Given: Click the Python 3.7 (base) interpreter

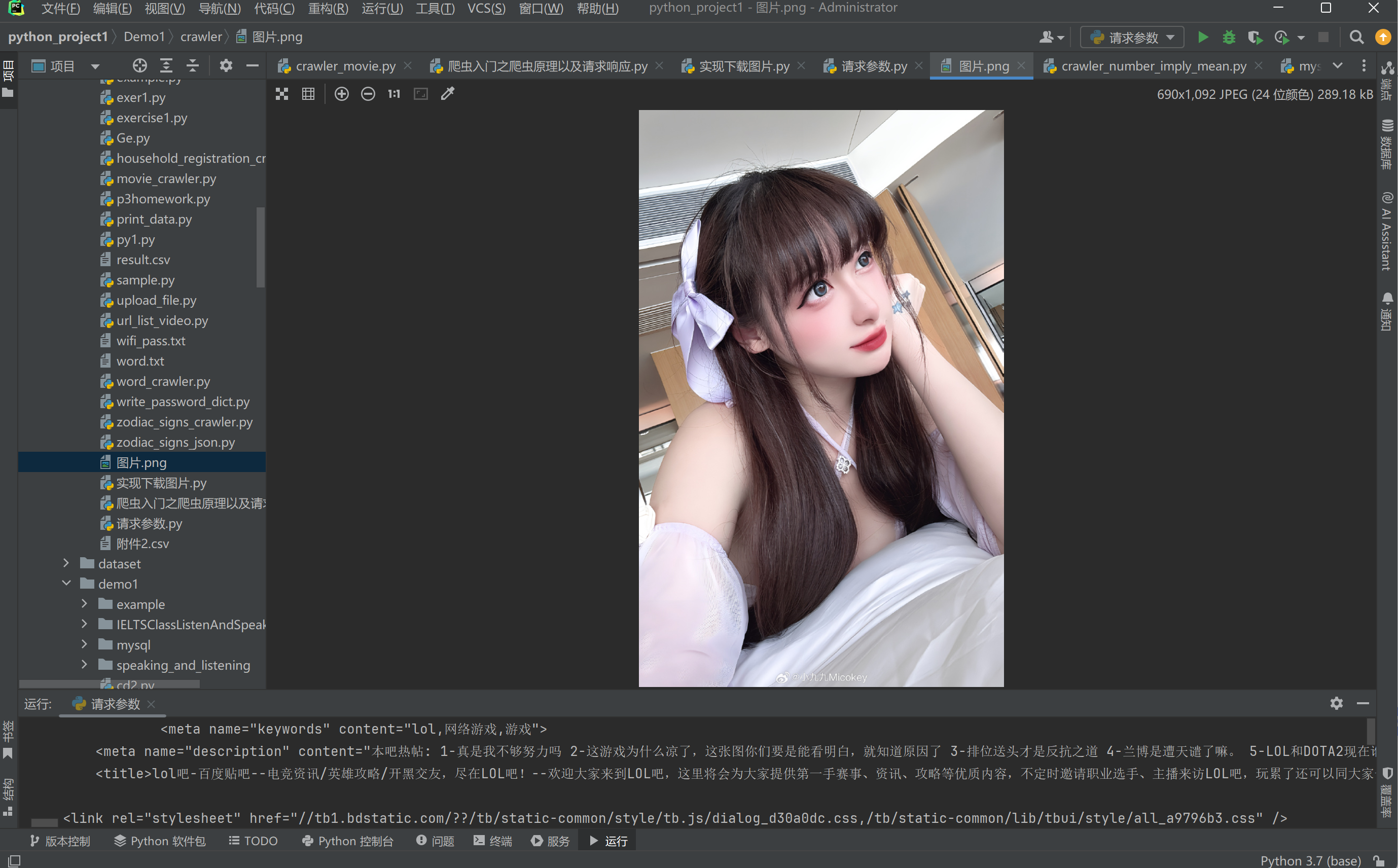Looking at the screenshot, I should 1310,860.
